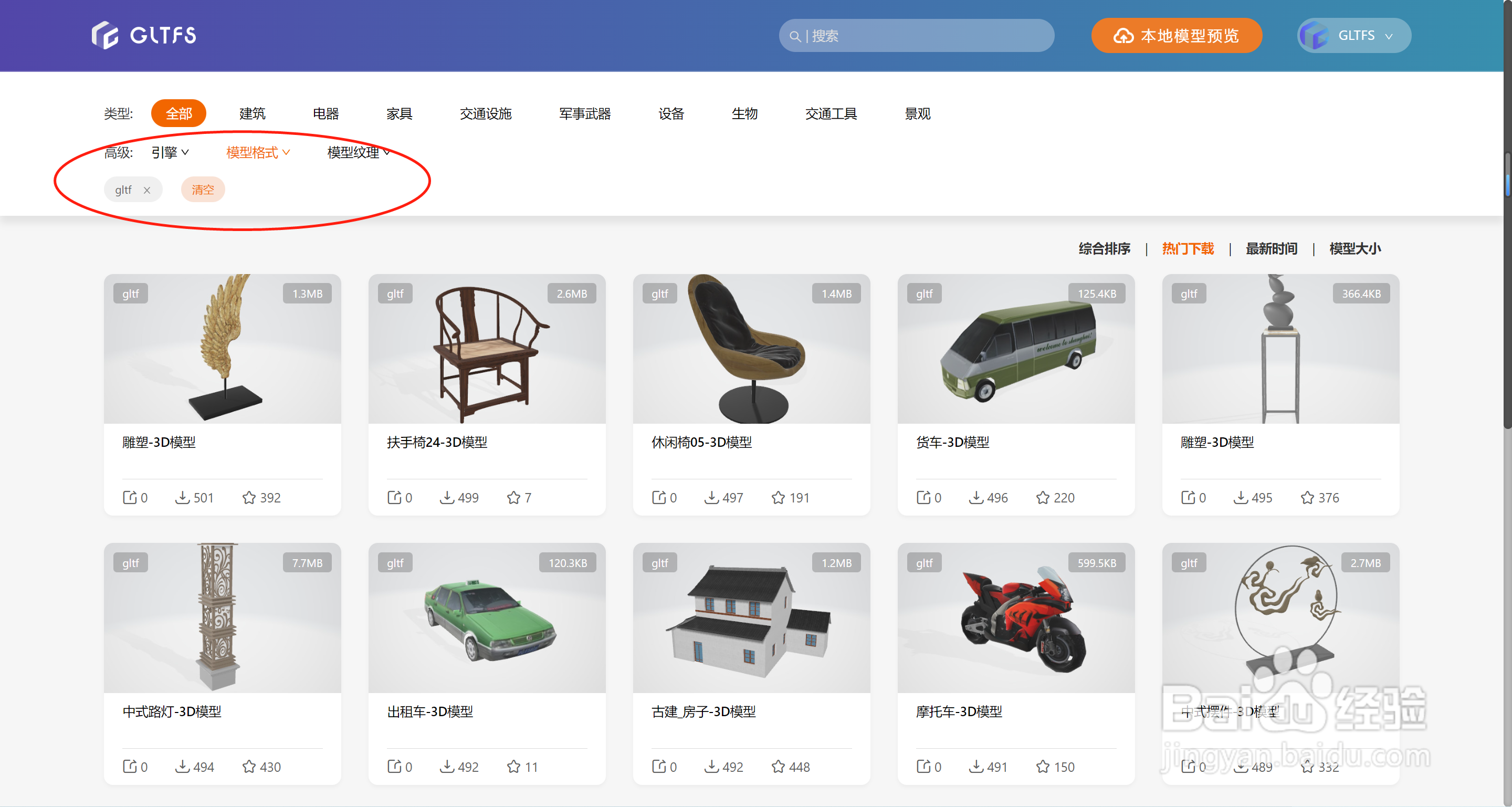The height and width of the screenshot is (807, 1512).
Task: Open the 模型格式 filter dropdown
Action: (x=257, y=152)
